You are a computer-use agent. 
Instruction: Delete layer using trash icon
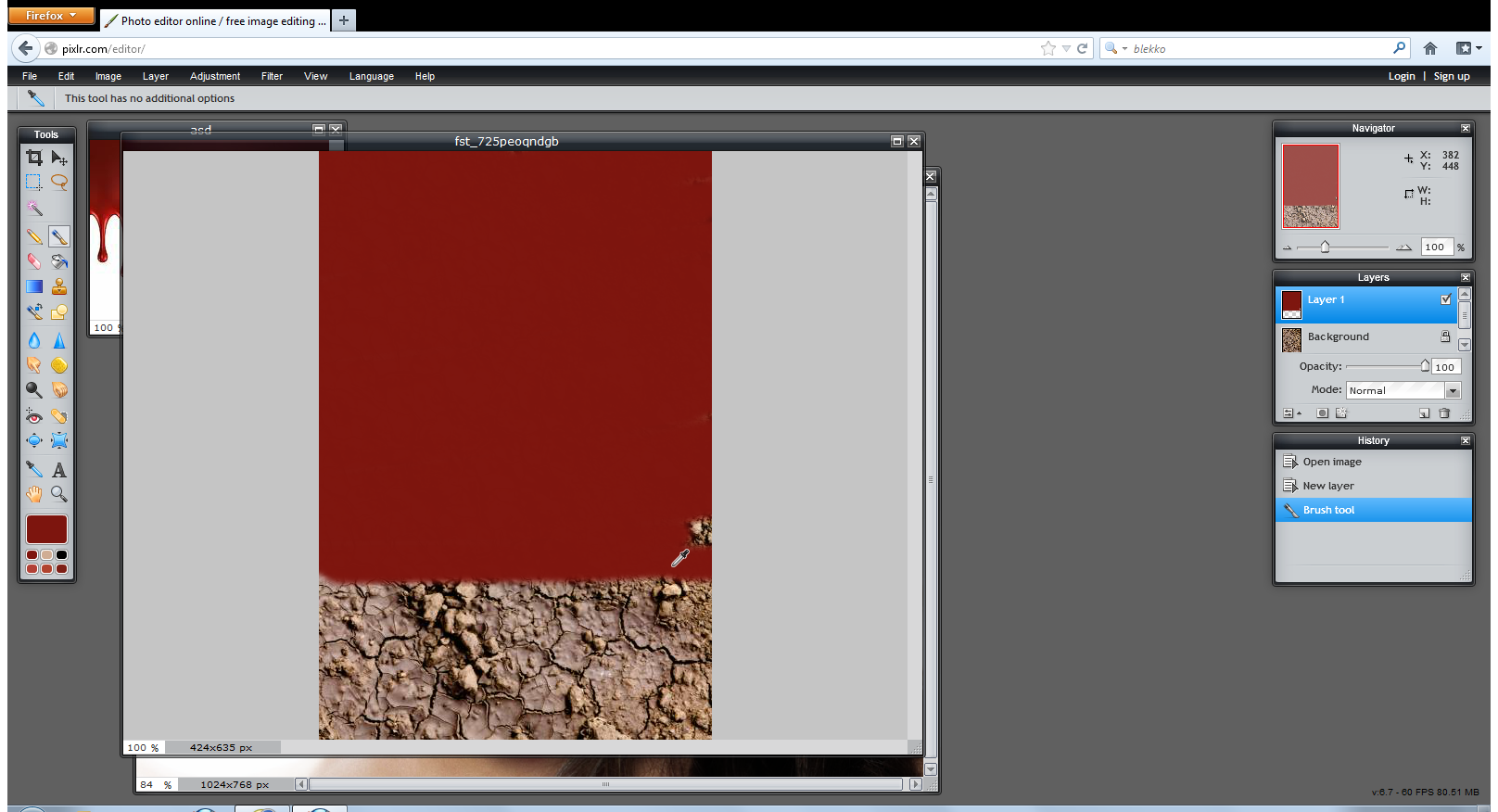tap(1444, 413)
